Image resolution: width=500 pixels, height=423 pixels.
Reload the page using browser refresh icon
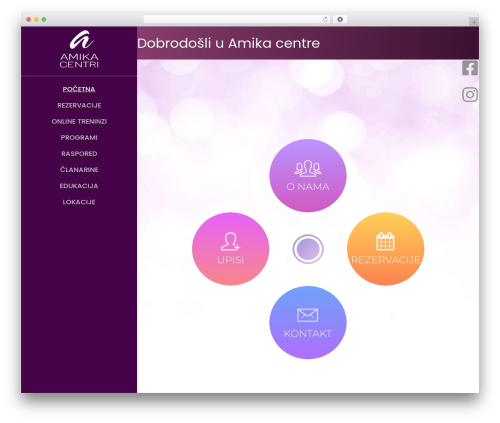325,19
